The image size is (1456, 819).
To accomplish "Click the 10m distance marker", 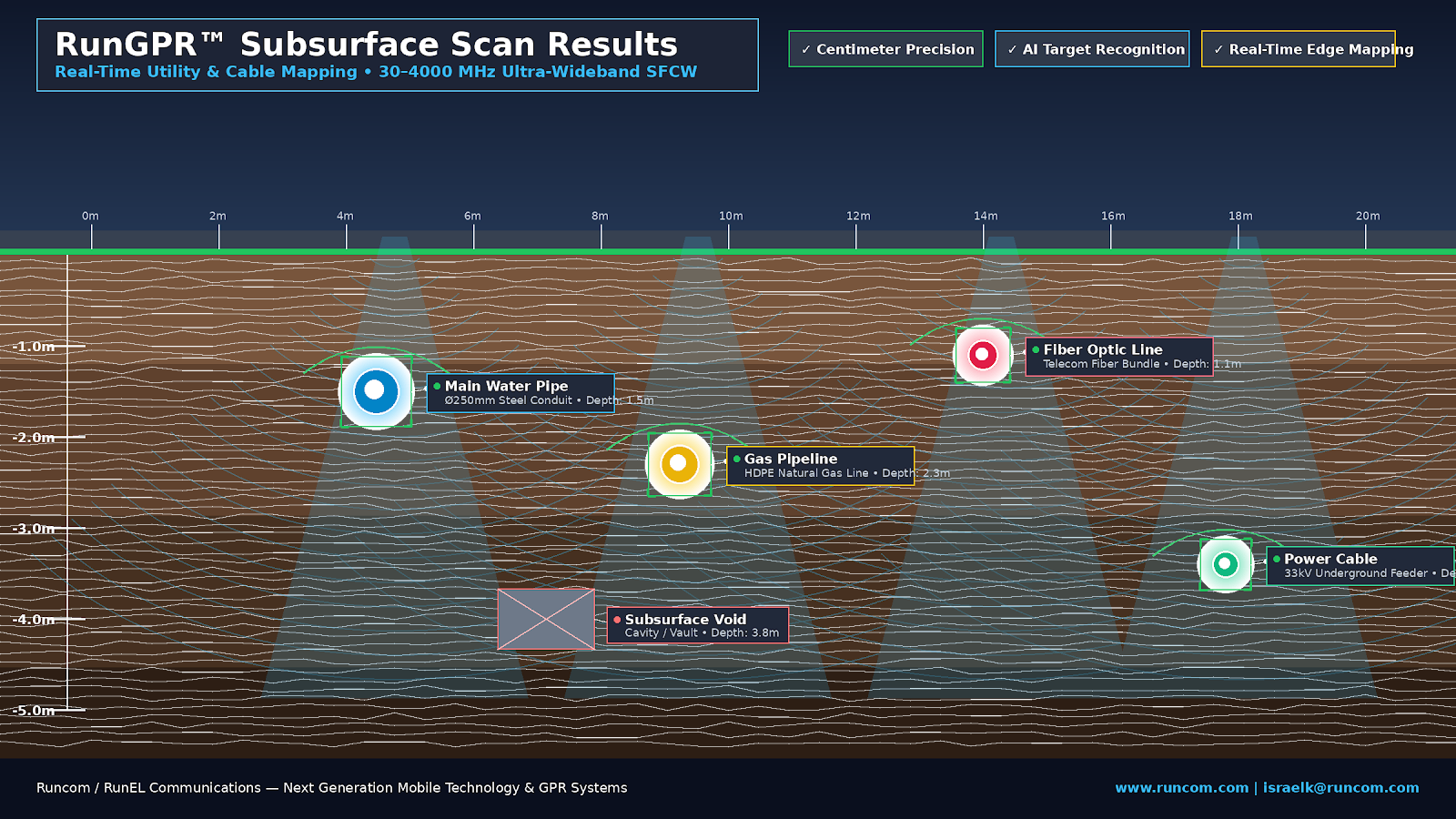I will [x=731, y=217].
